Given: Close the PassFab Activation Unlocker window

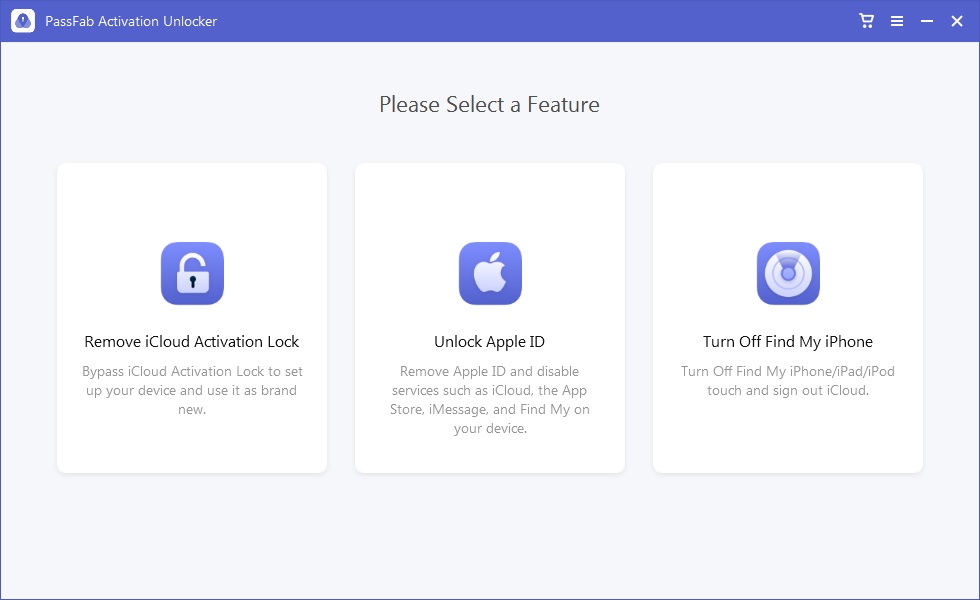Looking at the screenshot, I should pos(956,21).
